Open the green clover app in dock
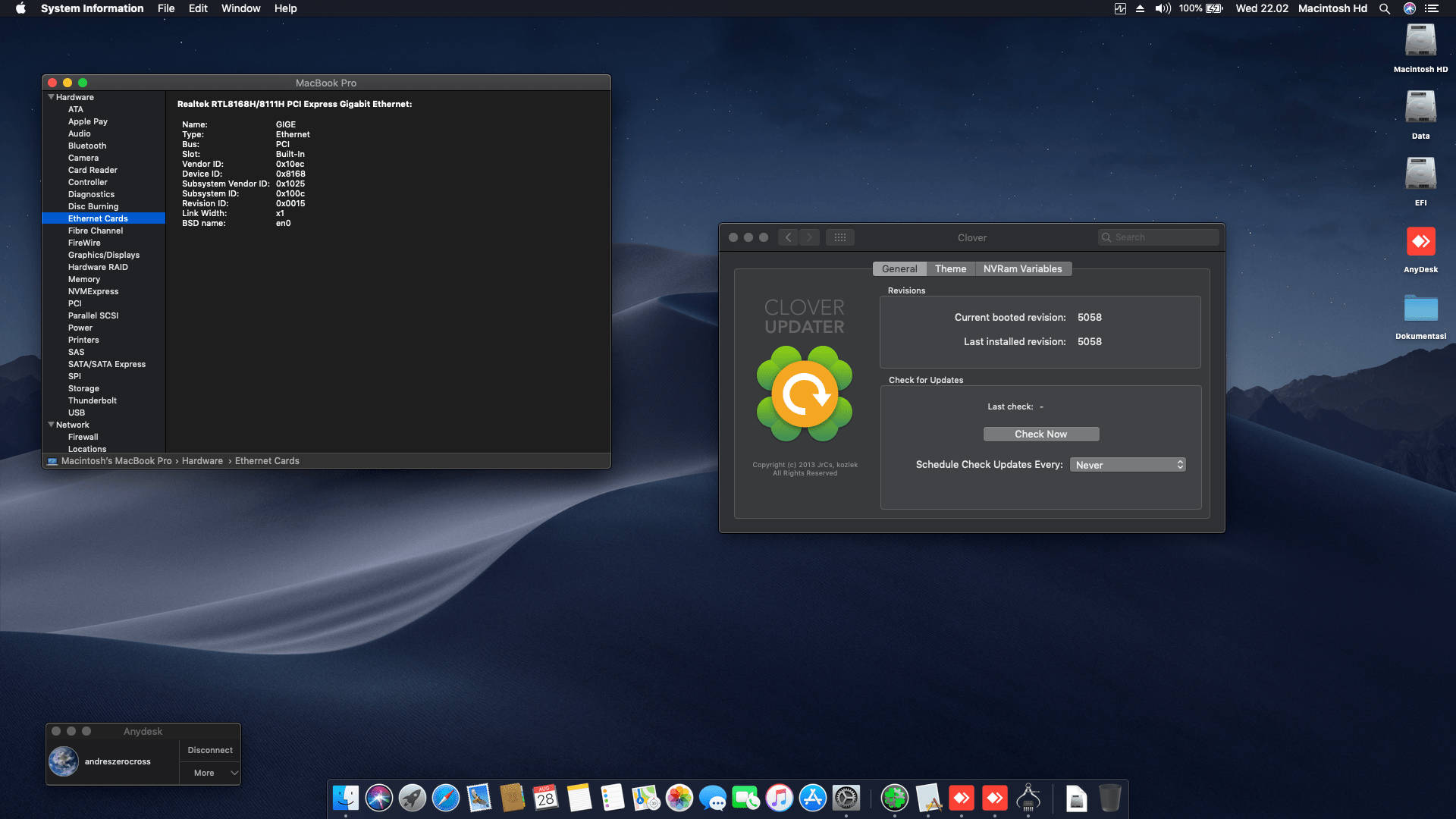Image resolution: width=1456 pixels, height=819 pixels. 895,798
